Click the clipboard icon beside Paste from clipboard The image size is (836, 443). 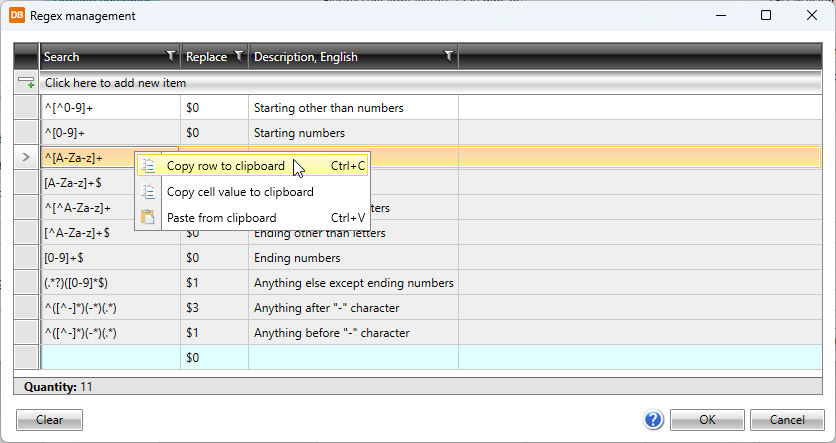click(148, 217)
